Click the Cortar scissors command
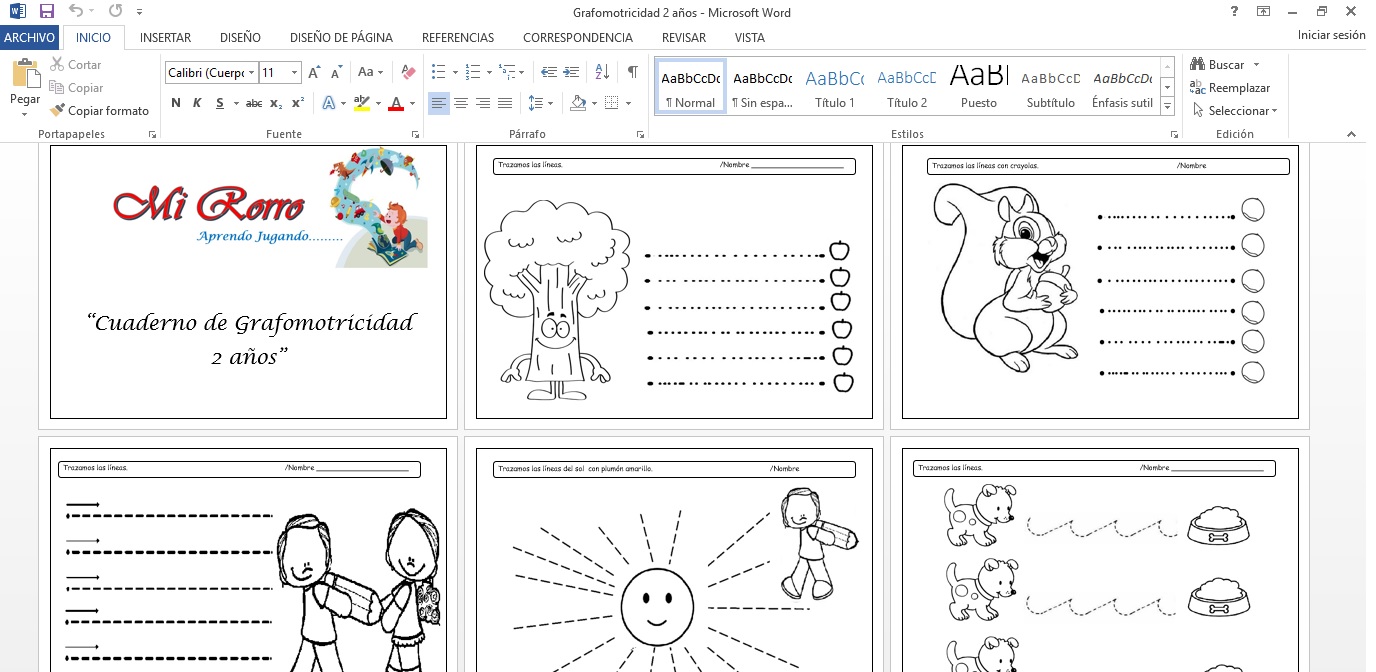Viewport: 1376px width, 672px height. click(x=76, y=64)
